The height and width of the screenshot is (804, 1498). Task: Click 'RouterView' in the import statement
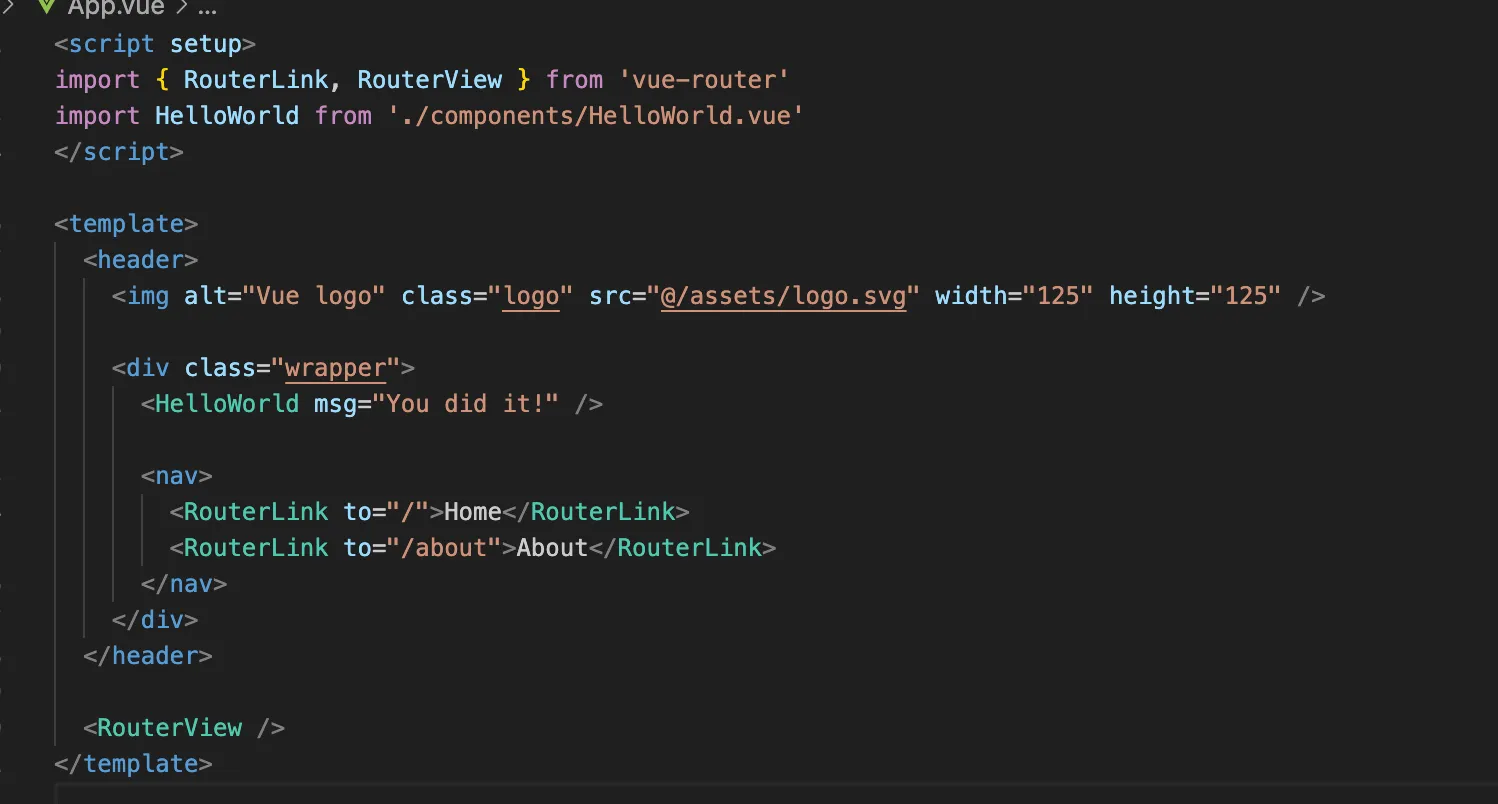[430, 80]
